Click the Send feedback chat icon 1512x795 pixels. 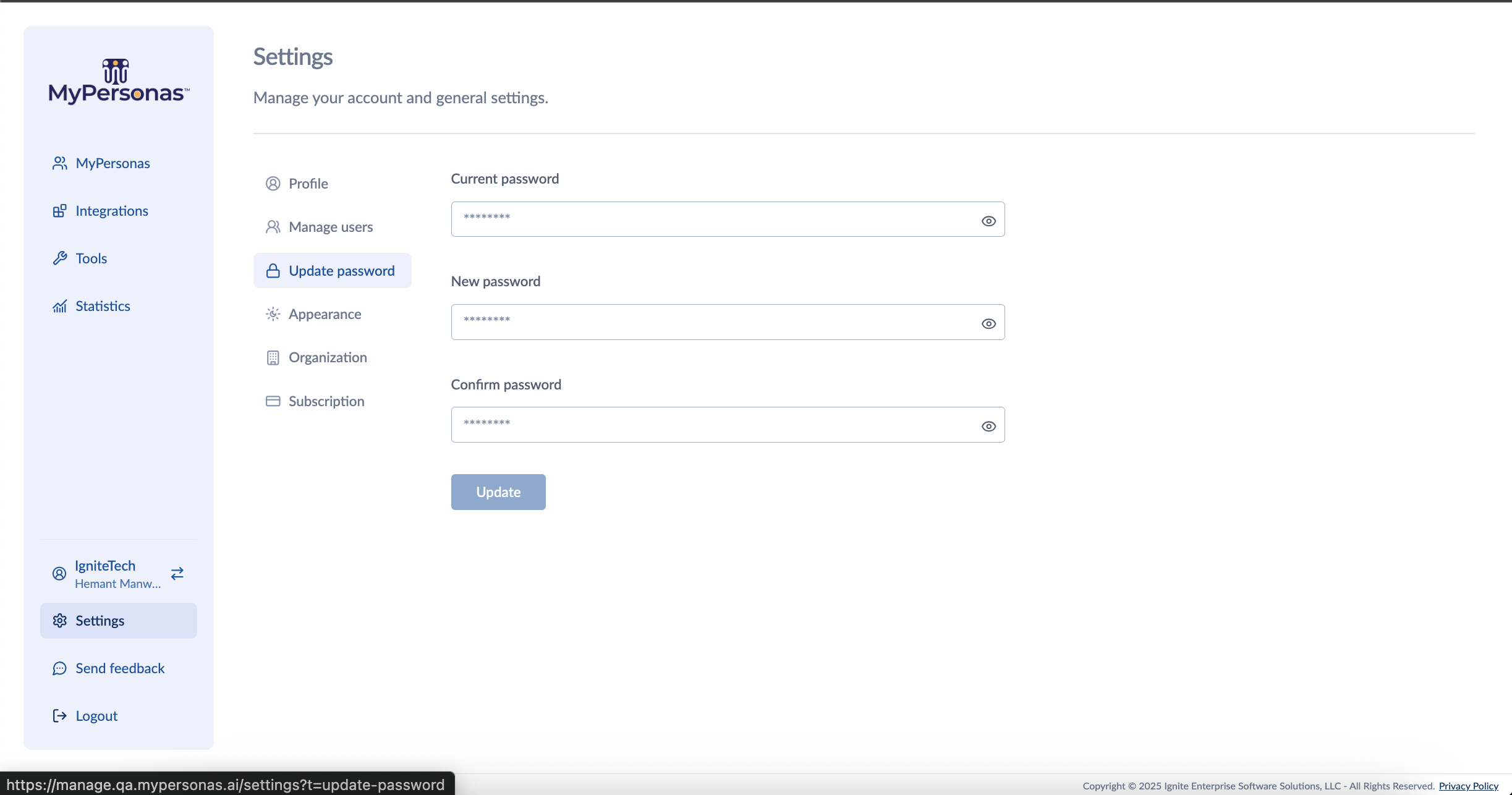59,668
